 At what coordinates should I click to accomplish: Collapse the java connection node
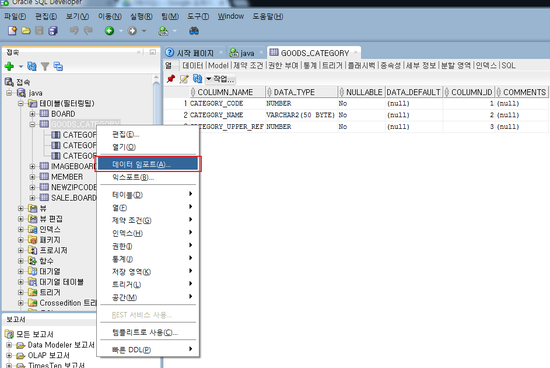click(x=9, y=93)
